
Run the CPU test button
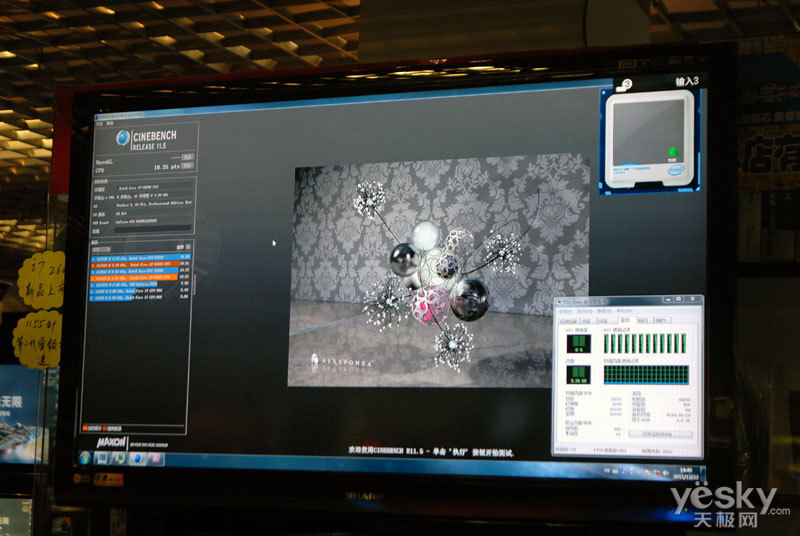[187, 166]
